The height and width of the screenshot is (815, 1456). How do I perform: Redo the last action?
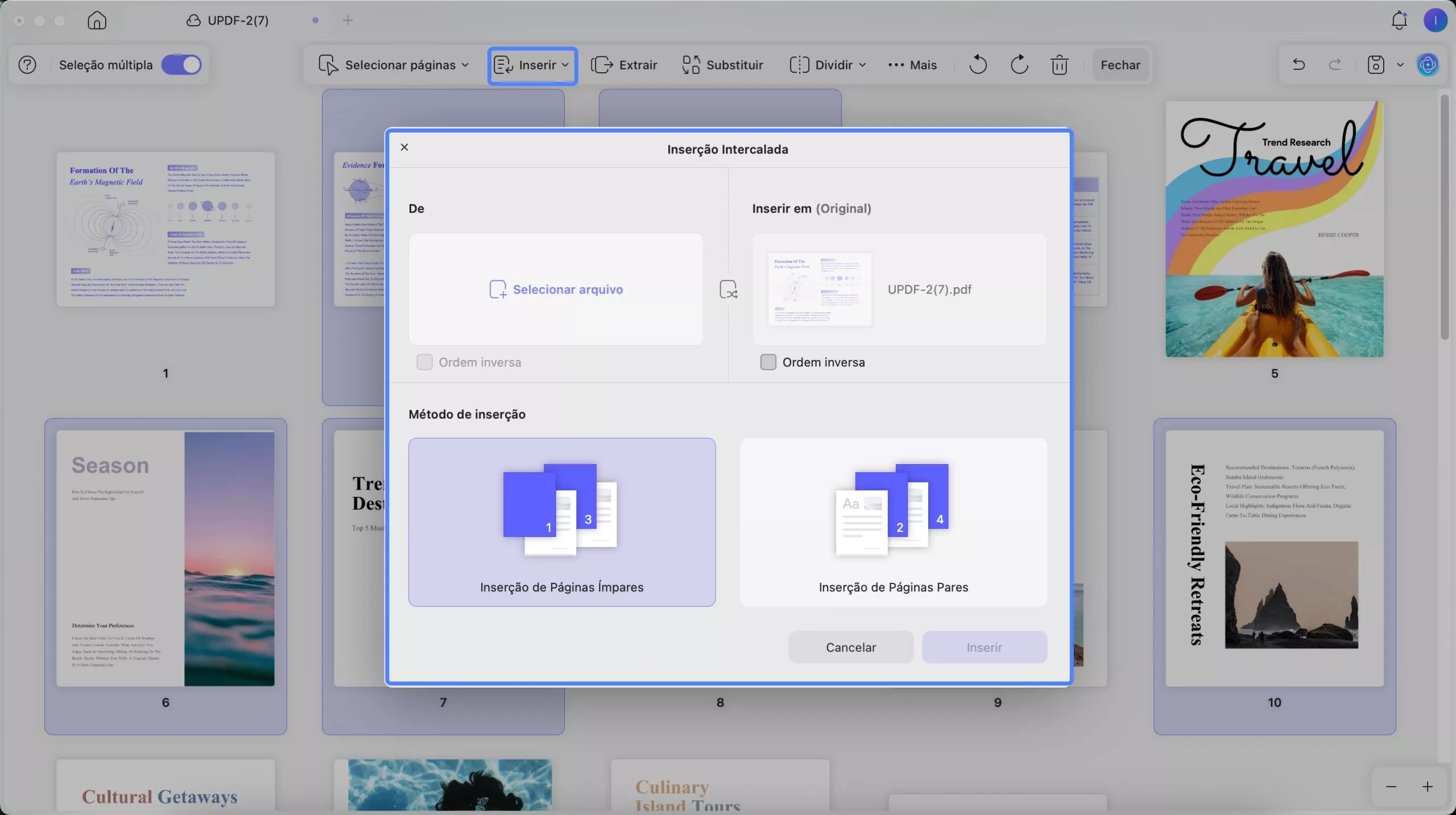1335,65
